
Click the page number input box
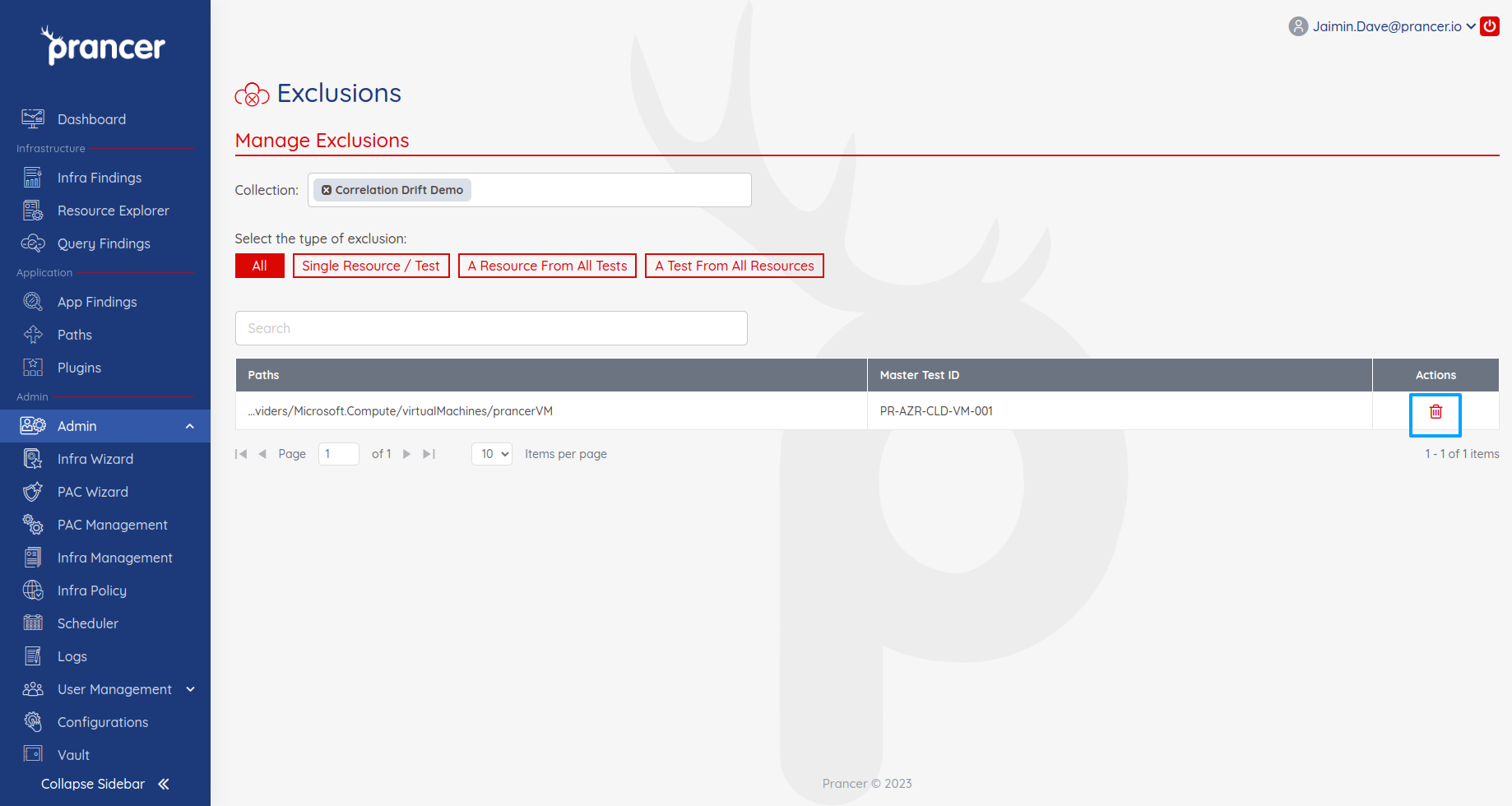(339, 454)
